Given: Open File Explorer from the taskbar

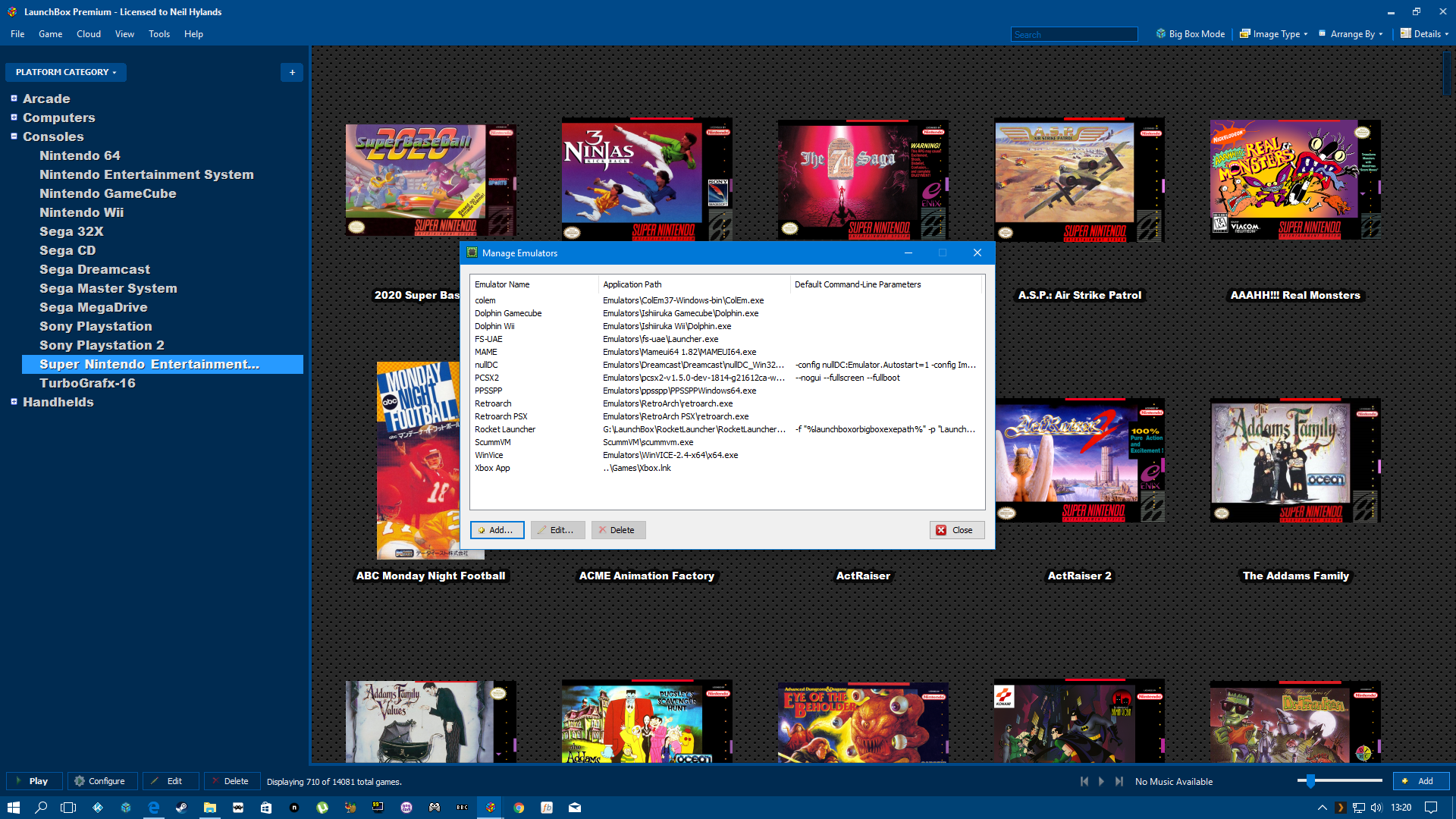Looking at the screenshot, I should 210,808.
